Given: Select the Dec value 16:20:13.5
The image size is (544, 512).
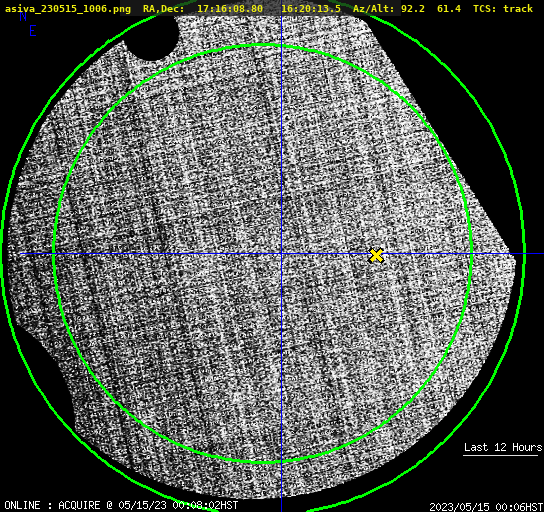Looking at the screenshot, I should [x=311, y=9].
